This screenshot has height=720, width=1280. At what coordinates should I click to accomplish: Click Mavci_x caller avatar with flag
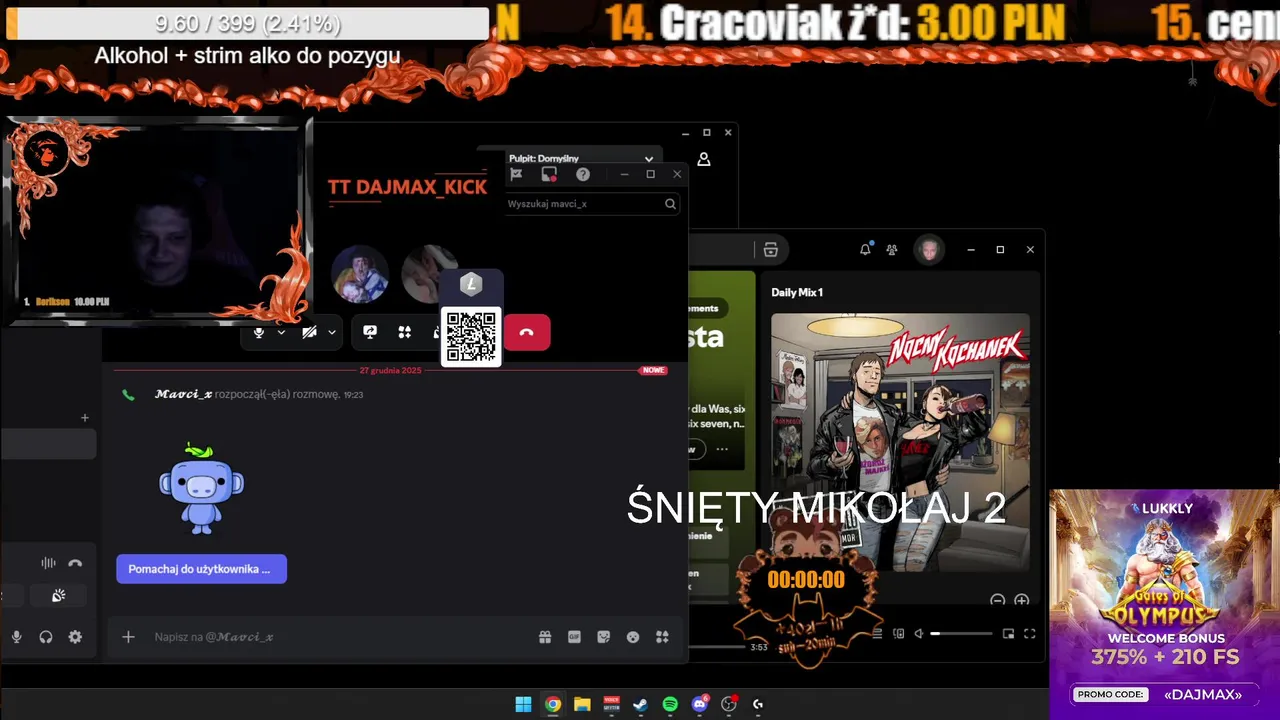click(x=360, y=273)
